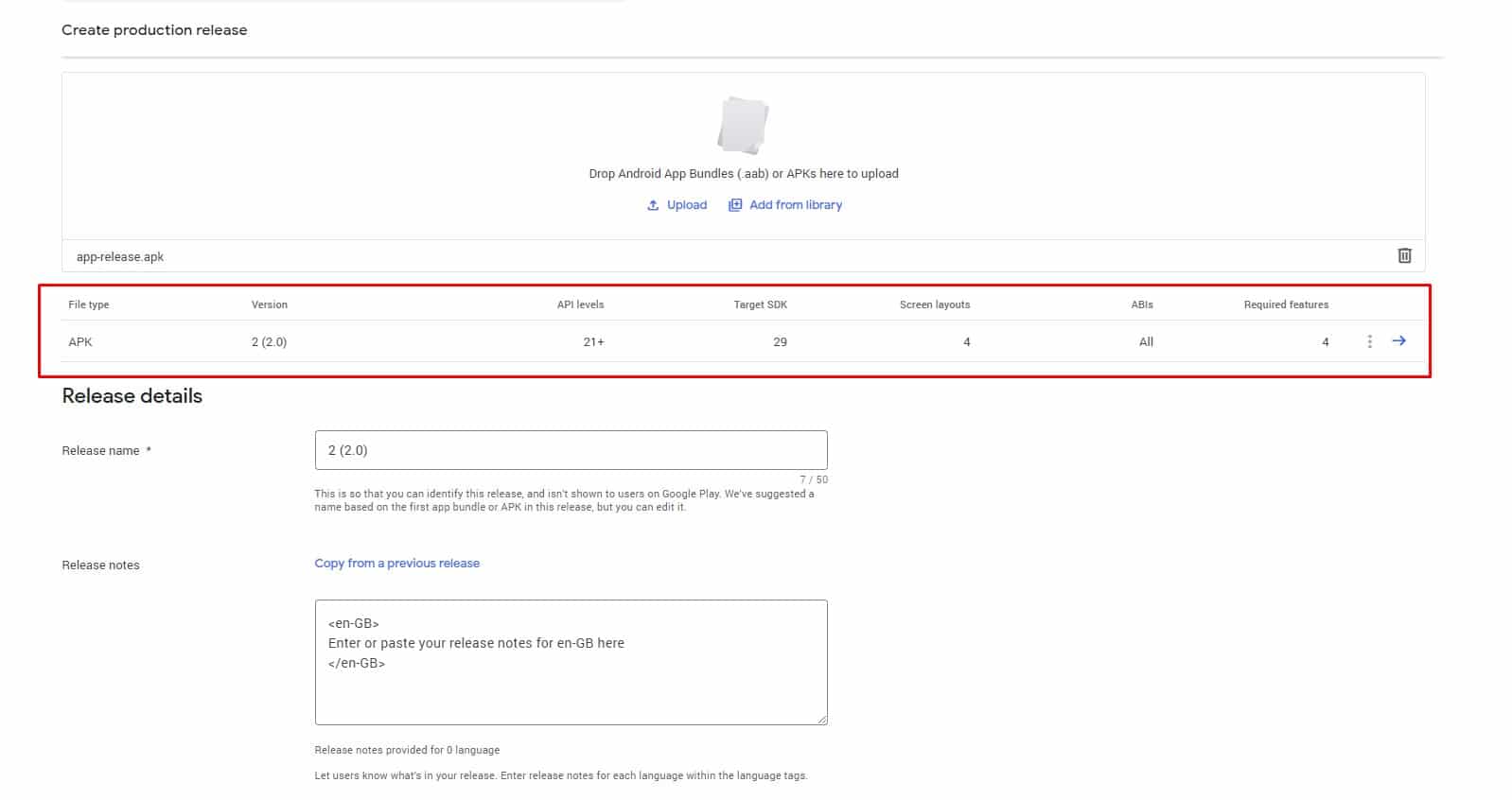The height and width of the screenshot is (800, 1512).
Task: Click the Screen layouts column header
Action: click(934, 304)
